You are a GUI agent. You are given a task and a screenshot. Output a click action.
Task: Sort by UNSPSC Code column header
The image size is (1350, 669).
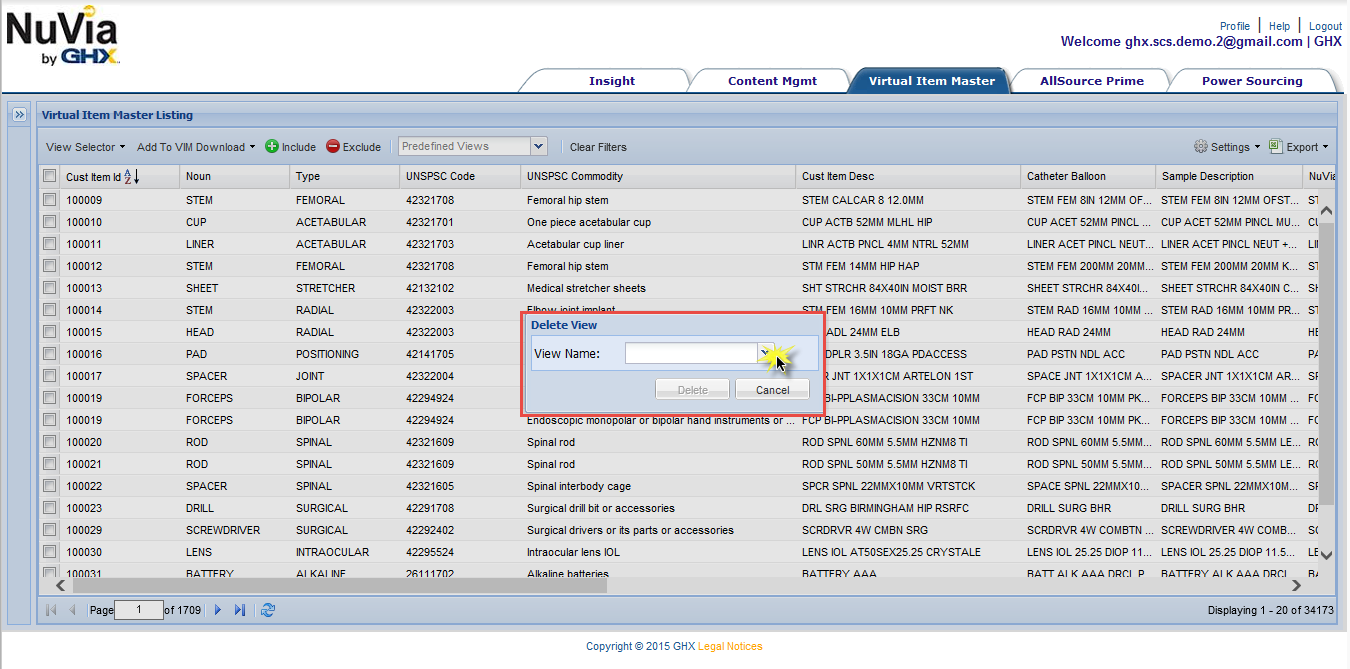pyautogui.click(x=460, y=177)
